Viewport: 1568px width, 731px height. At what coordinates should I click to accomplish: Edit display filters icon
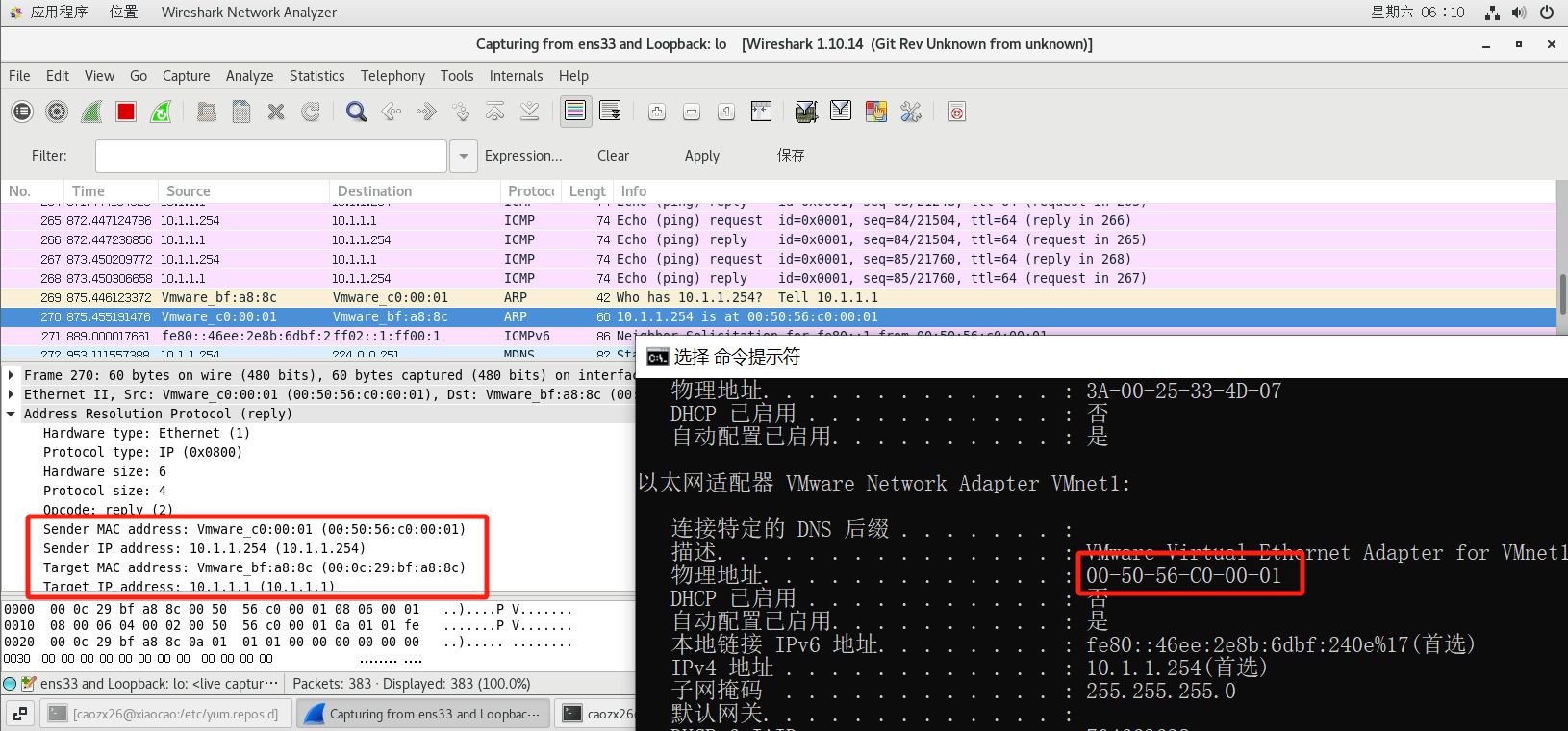(841, 112)
